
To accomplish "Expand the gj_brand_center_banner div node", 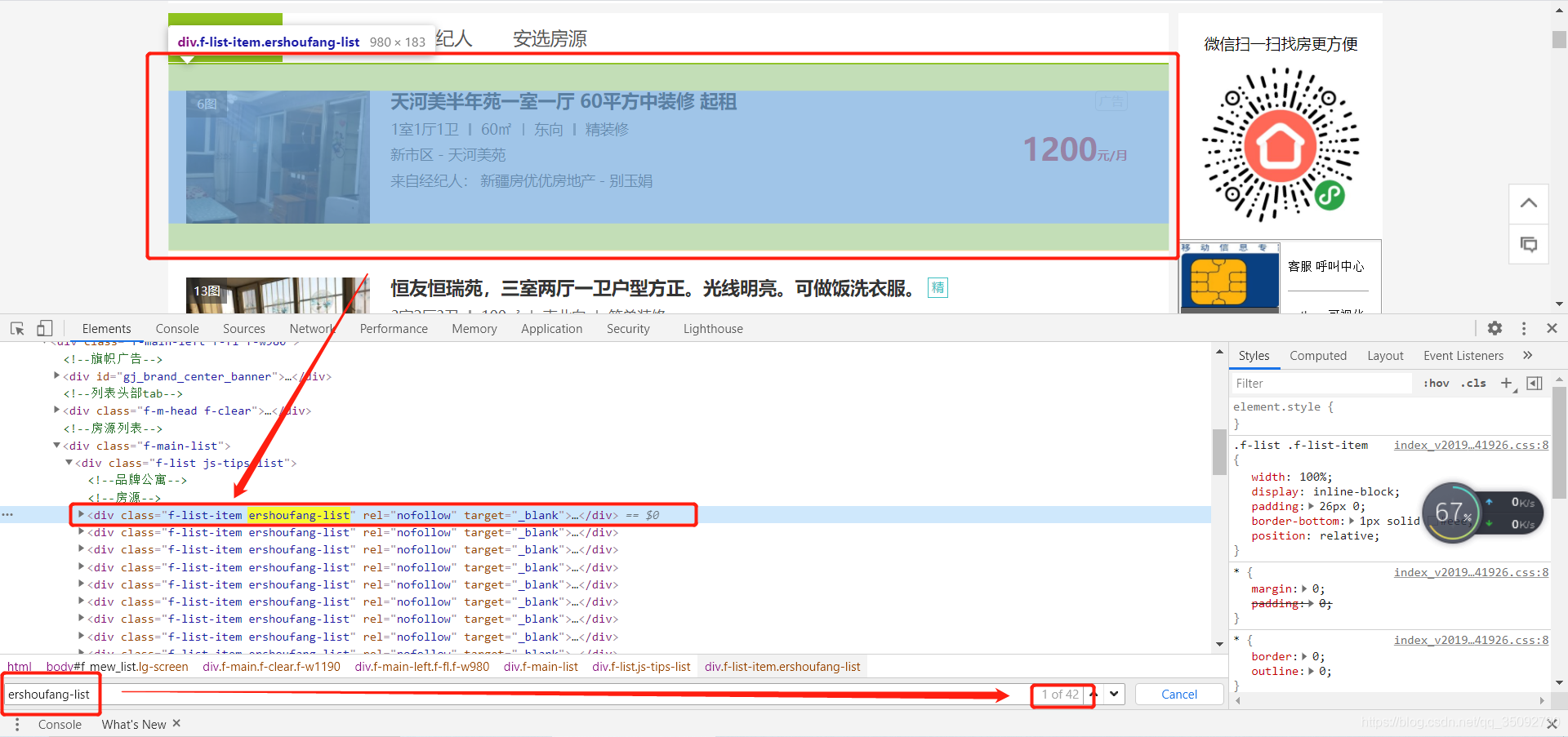I will point(56,375).
